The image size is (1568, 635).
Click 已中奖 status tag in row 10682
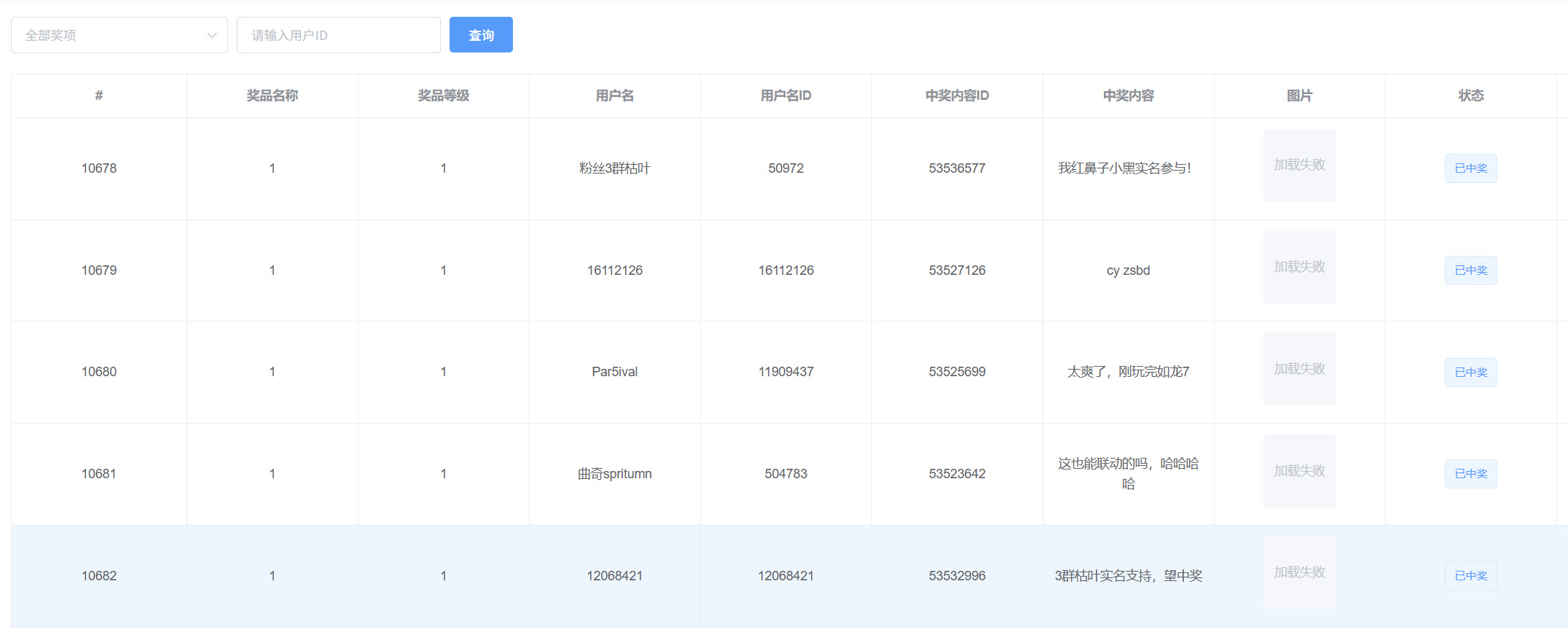pyautogui.click(x=1471, y=576)
